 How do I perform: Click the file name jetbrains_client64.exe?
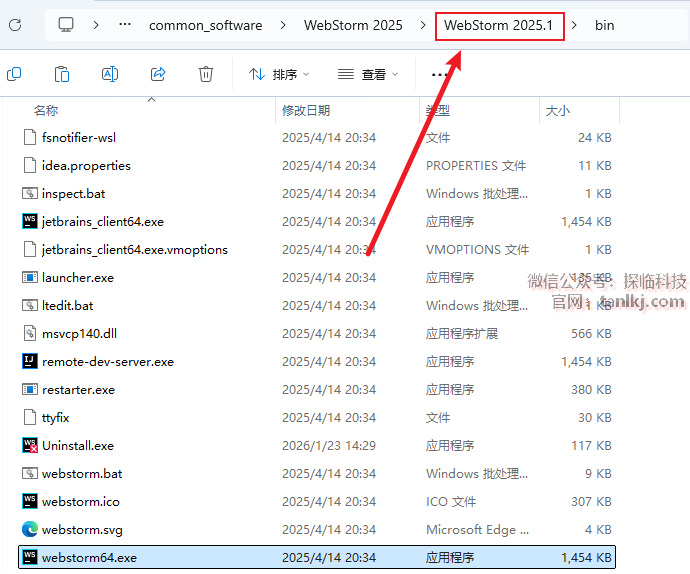coord(103,221)
